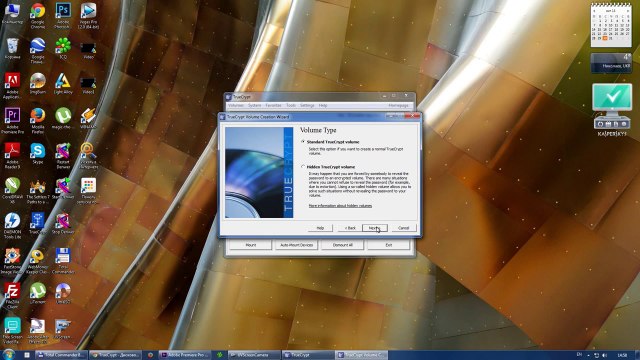Open the More information about hidden volumes link

point(340,206)
